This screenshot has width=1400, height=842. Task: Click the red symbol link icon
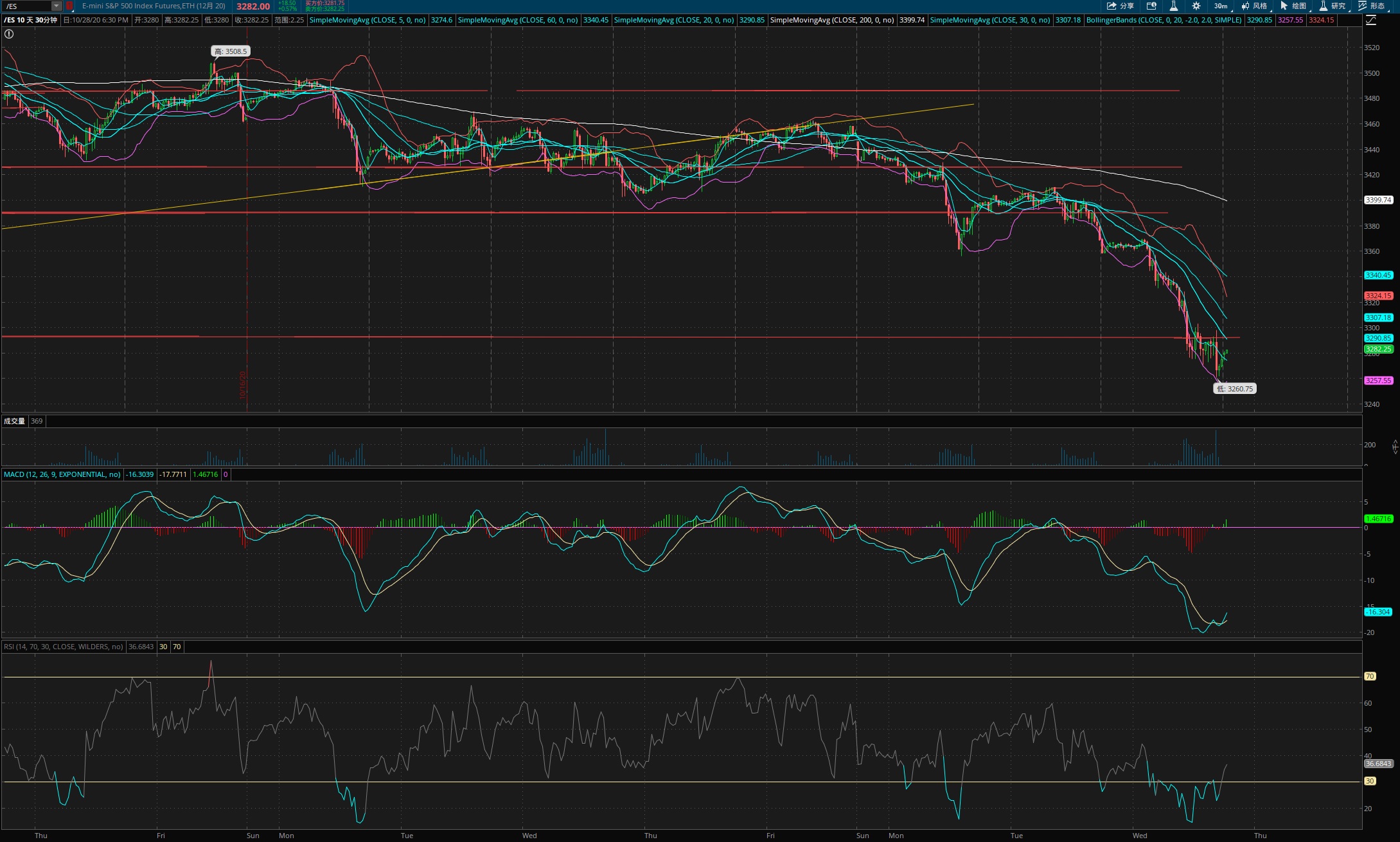69,6
